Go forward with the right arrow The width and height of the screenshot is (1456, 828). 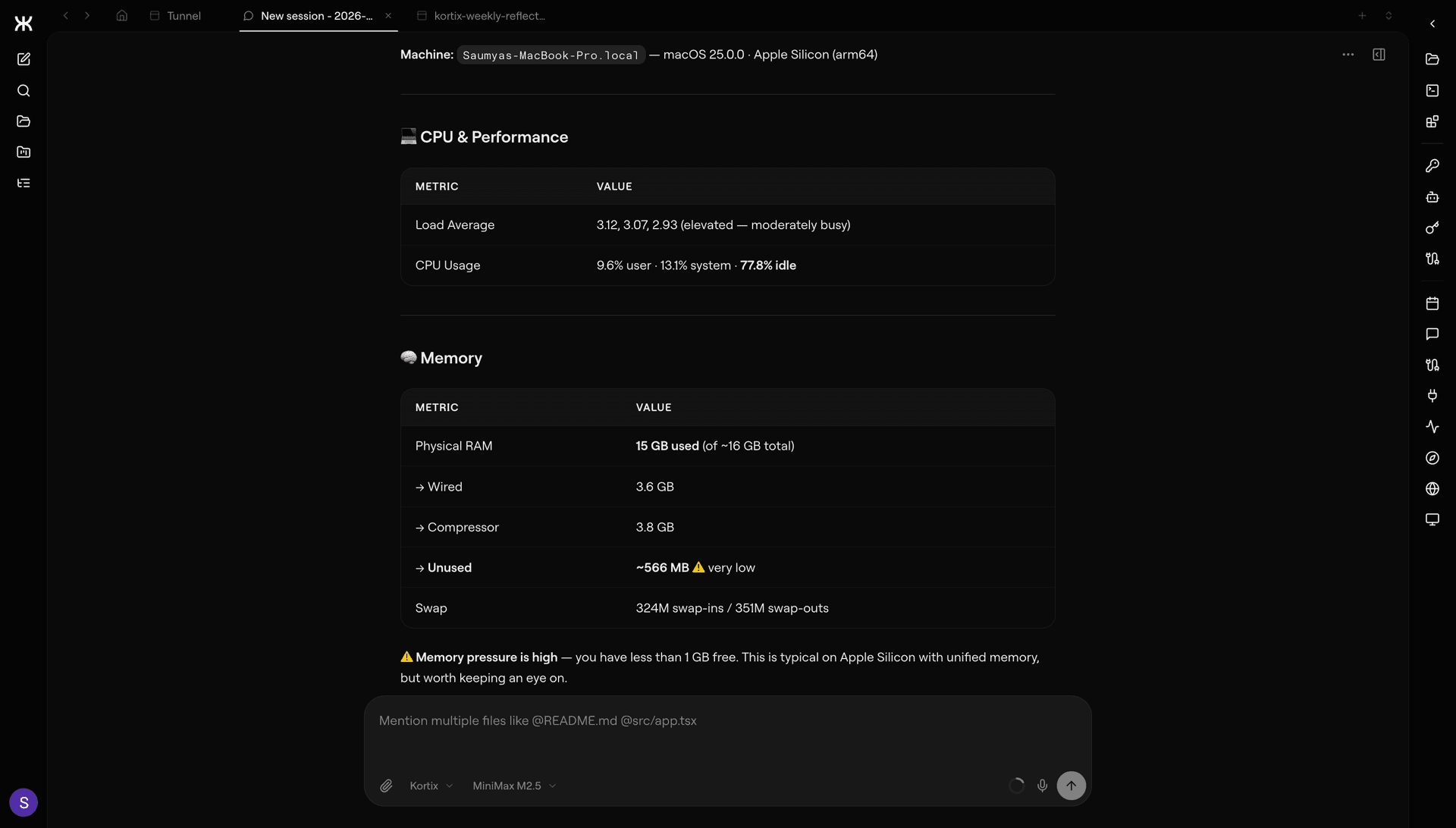[87, 15]
